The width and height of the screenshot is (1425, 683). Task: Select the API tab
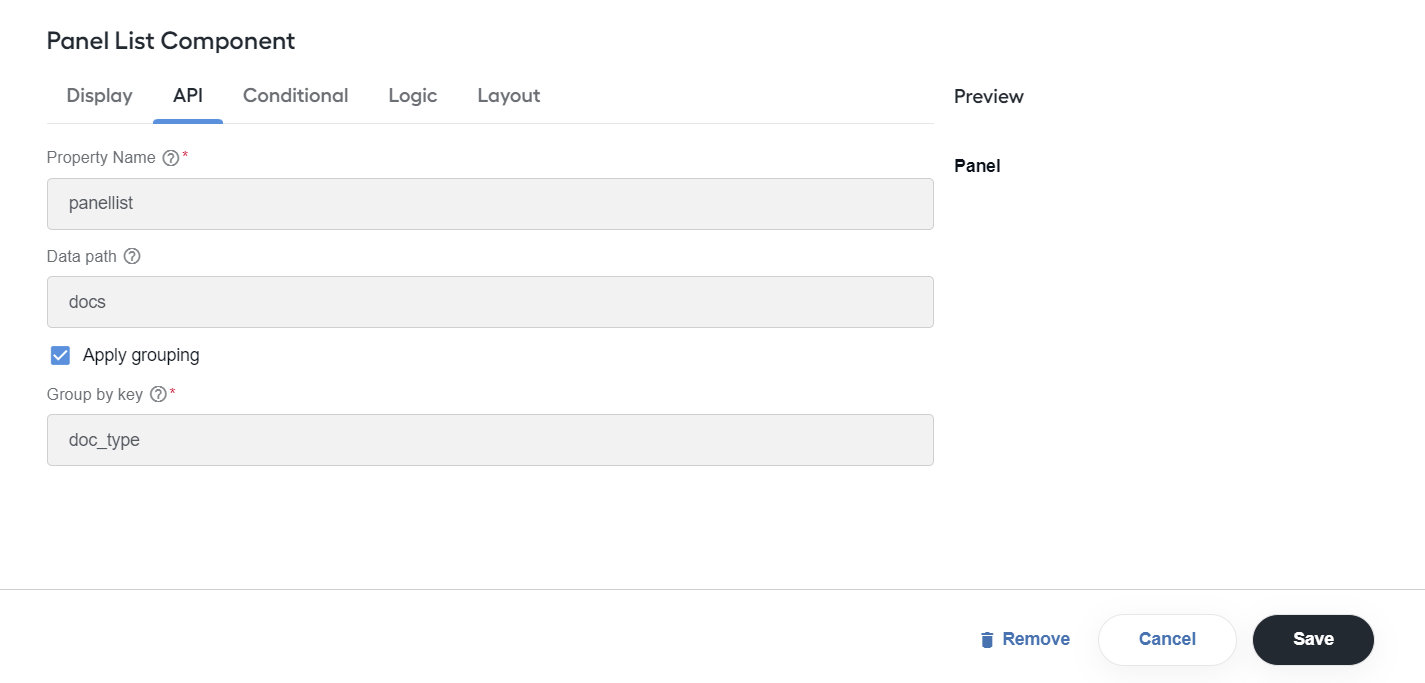(188, 96)
